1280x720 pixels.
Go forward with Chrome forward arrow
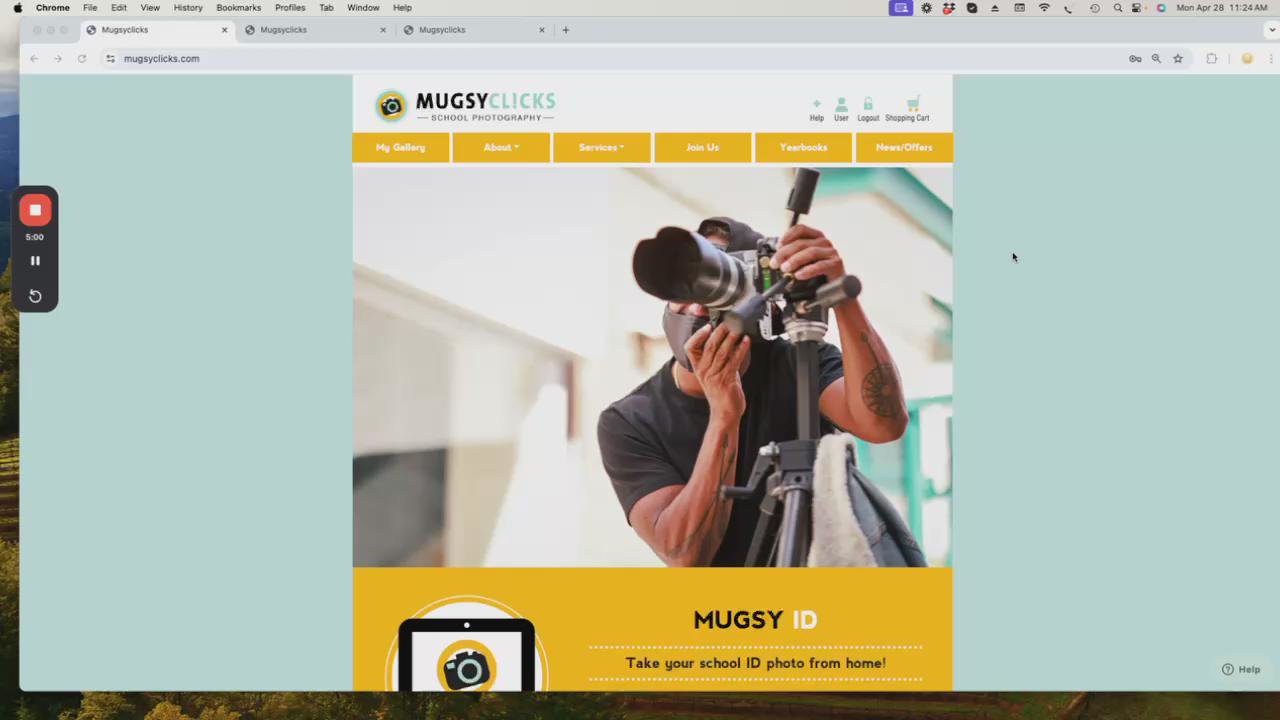[58, 58]
